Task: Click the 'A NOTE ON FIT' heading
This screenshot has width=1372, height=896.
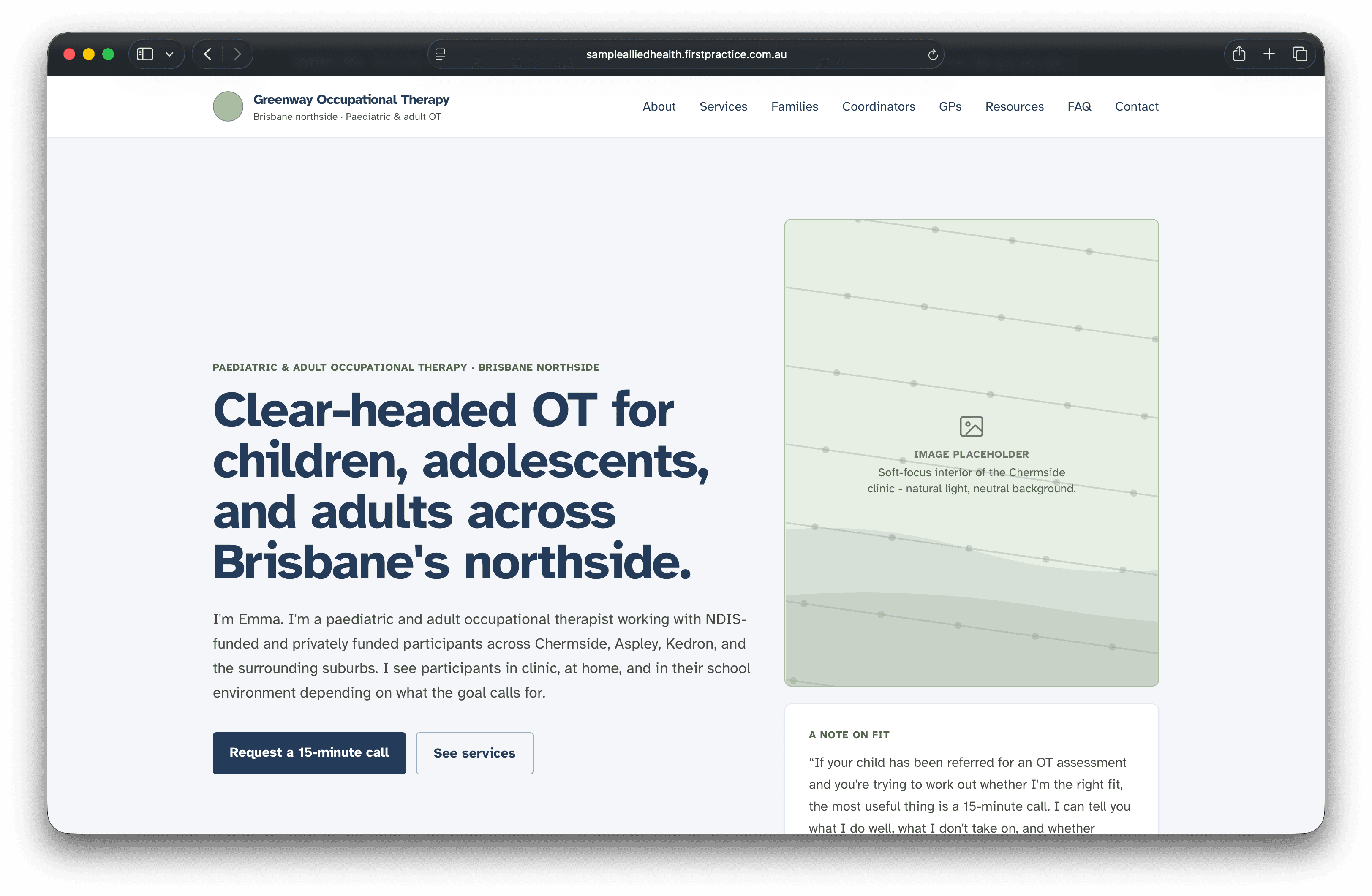Action: [849, 735]
